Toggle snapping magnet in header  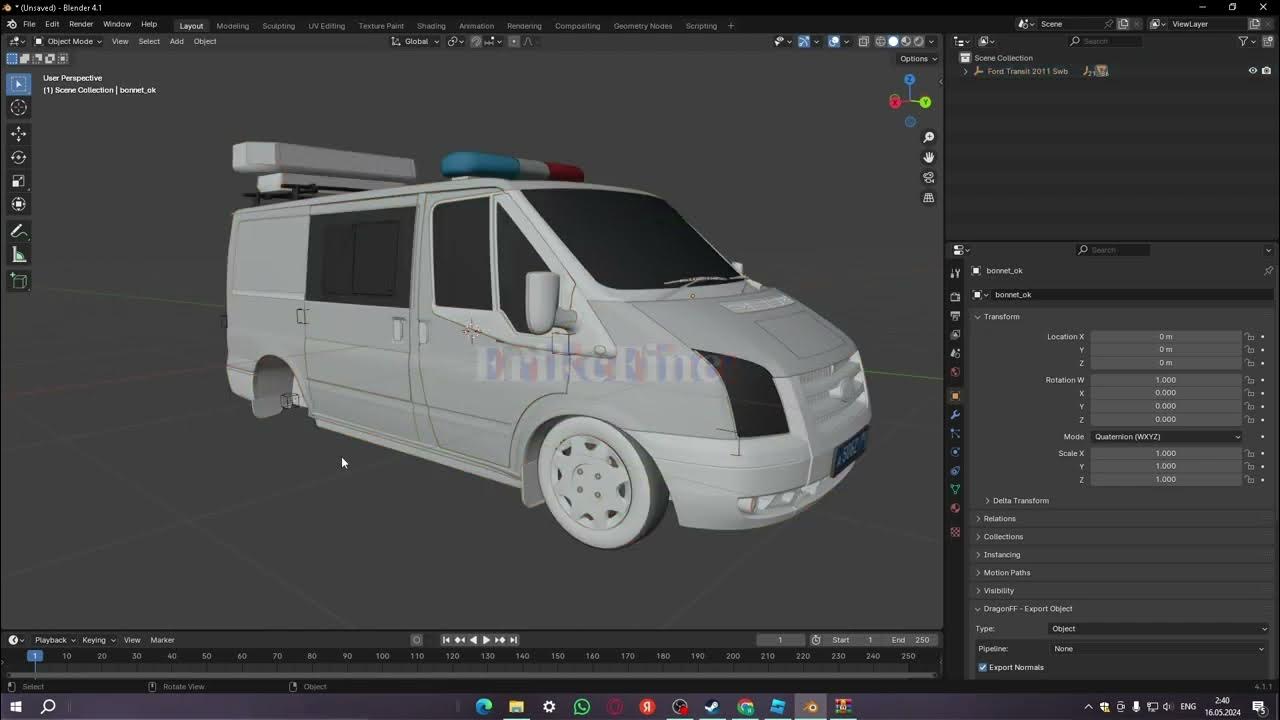point(475,41)
